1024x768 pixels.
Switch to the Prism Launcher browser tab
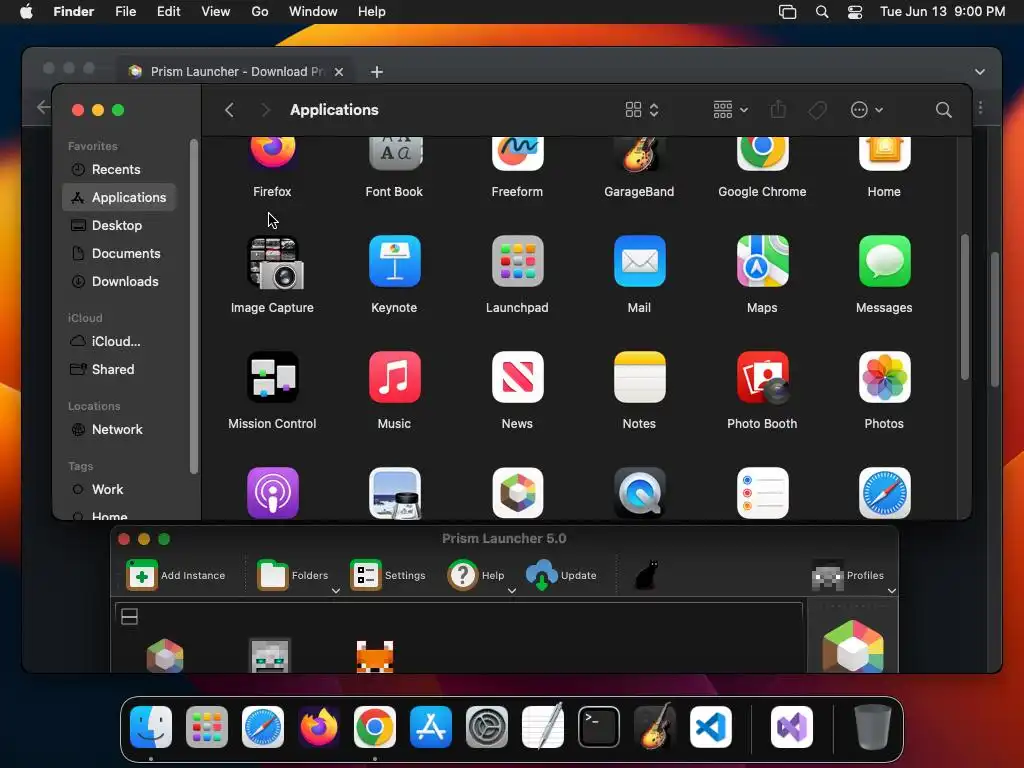tap(236, 72)
